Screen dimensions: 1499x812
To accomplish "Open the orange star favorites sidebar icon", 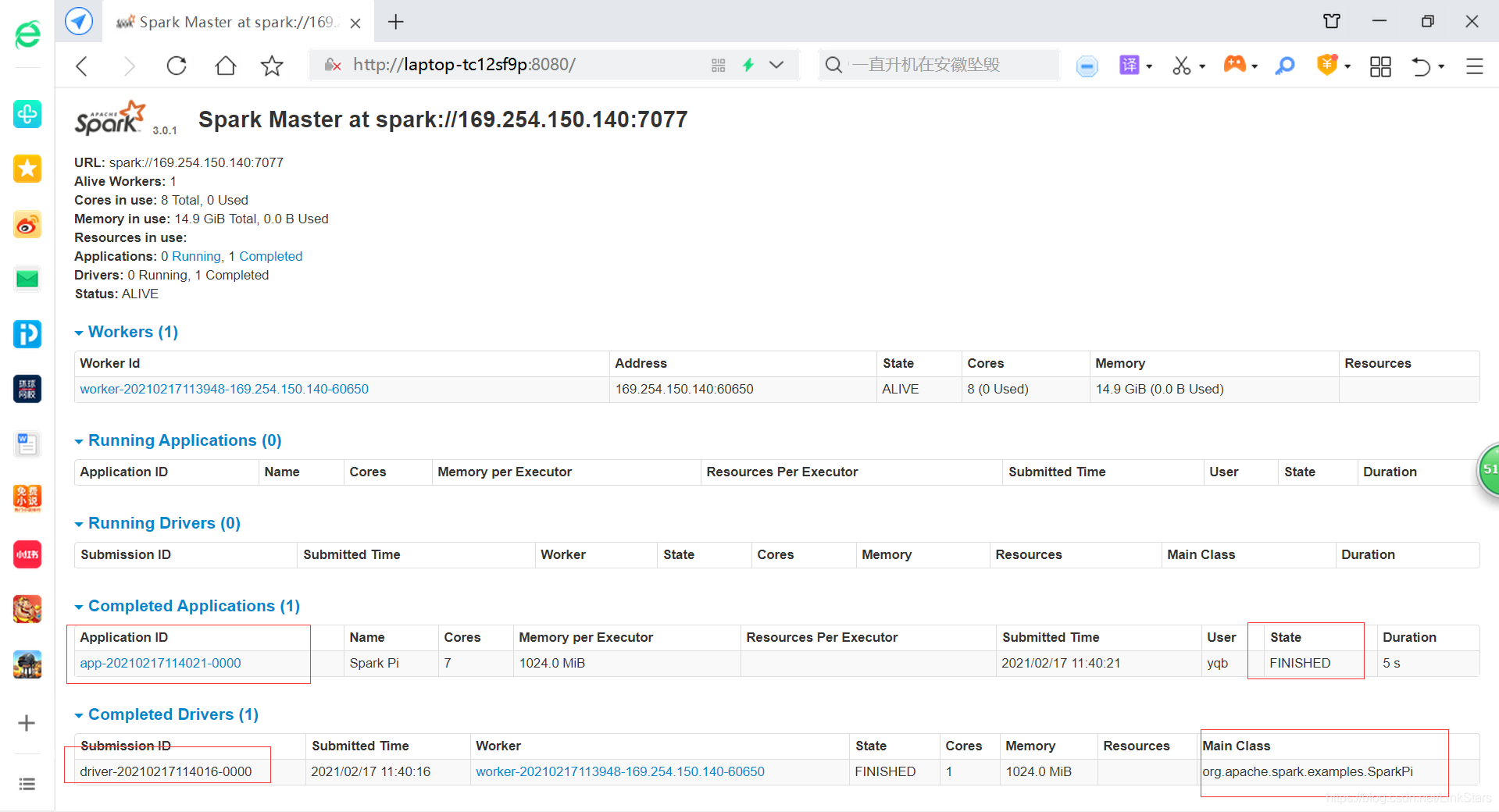I will 27,169.
